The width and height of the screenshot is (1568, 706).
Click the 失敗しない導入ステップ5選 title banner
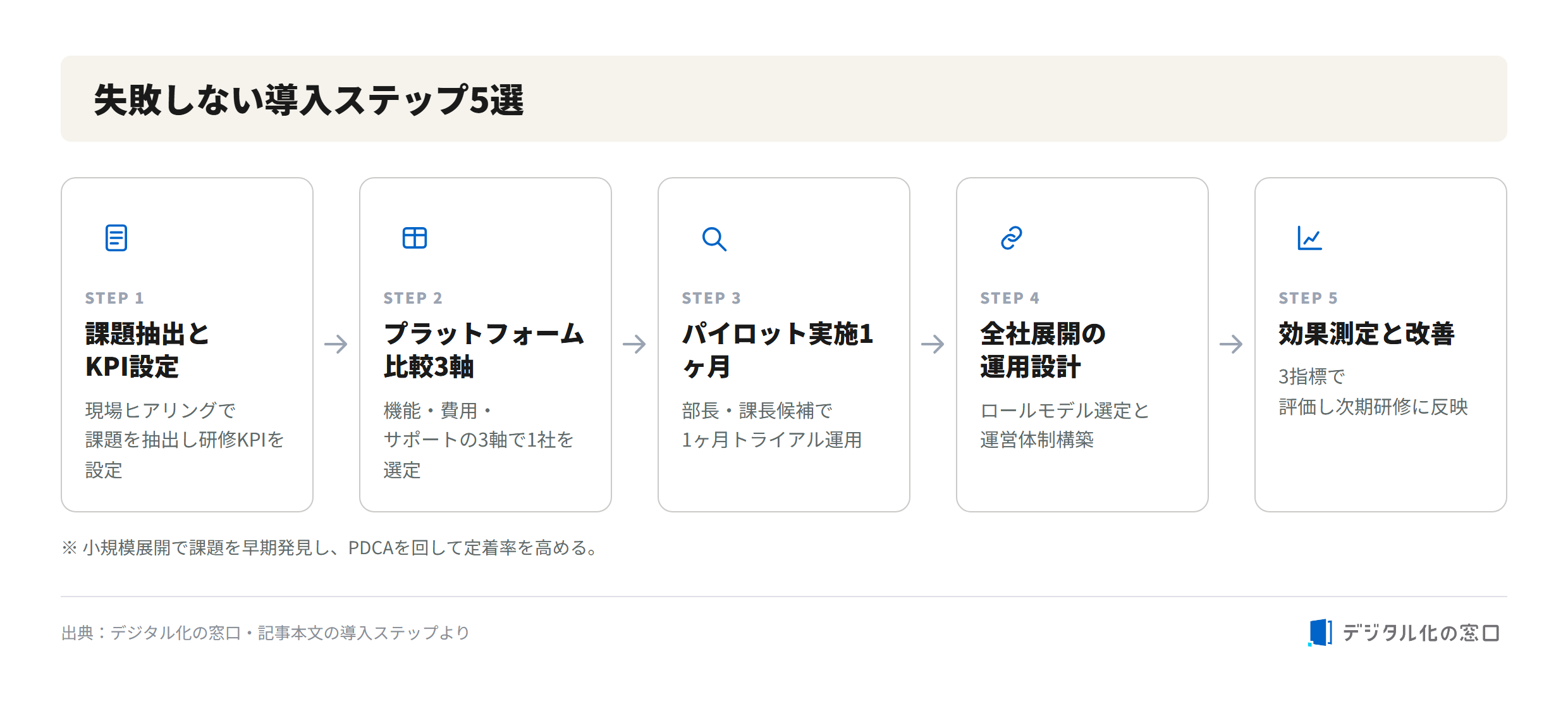pyautogui.click(x=784, y=99)
